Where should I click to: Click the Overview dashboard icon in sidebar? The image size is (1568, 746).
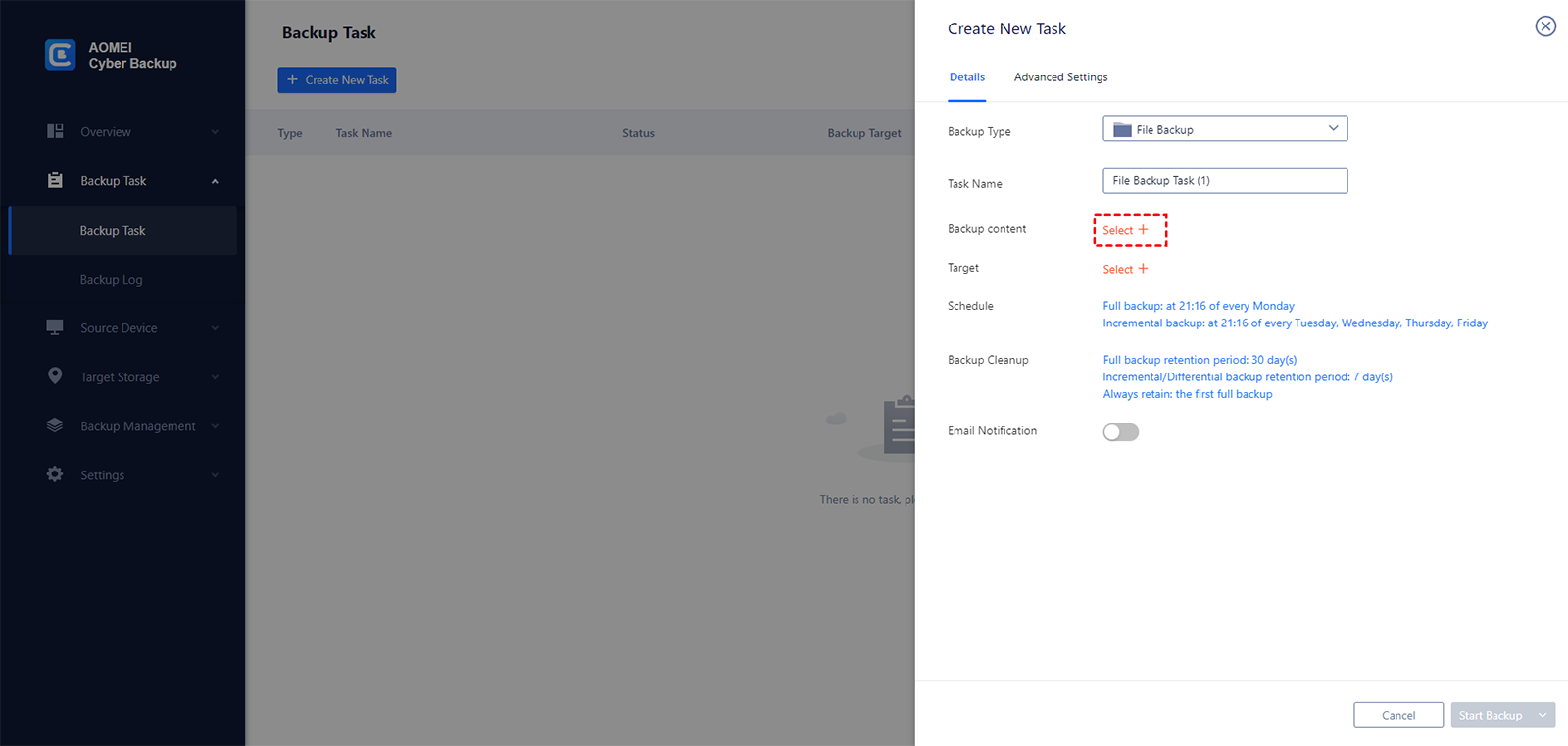55,131
